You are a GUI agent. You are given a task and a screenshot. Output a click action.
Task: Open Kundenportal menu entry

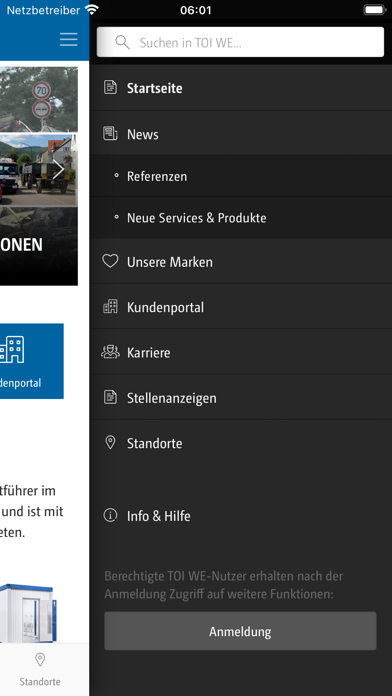pyautogui.click(x=241, y=307)
